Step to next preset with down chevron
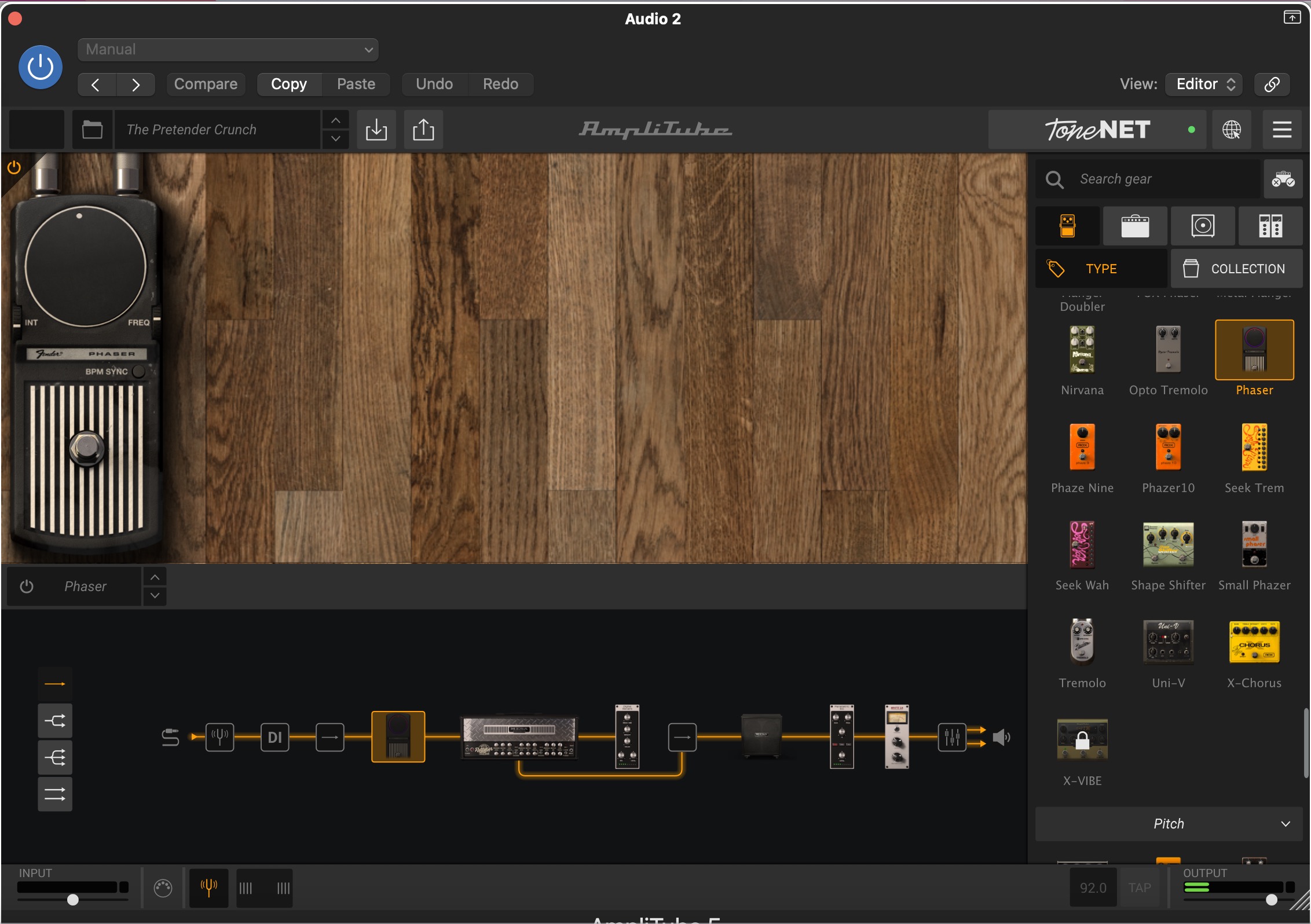Image resolution: width=1311 pixels, height=924 pixels. click(x=335, y=139)
